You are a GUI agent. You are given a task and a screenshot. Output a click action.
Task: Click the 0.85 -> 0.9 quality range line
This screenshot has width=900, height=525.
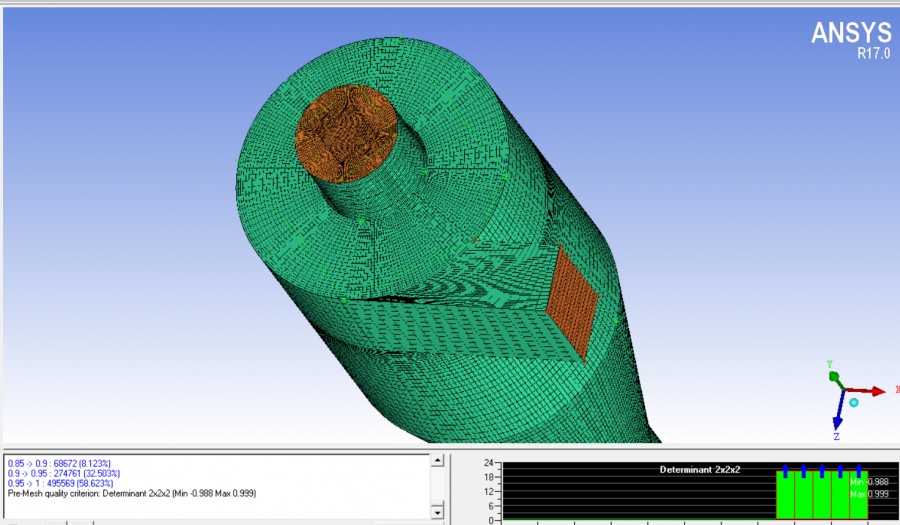pos(59,464)
